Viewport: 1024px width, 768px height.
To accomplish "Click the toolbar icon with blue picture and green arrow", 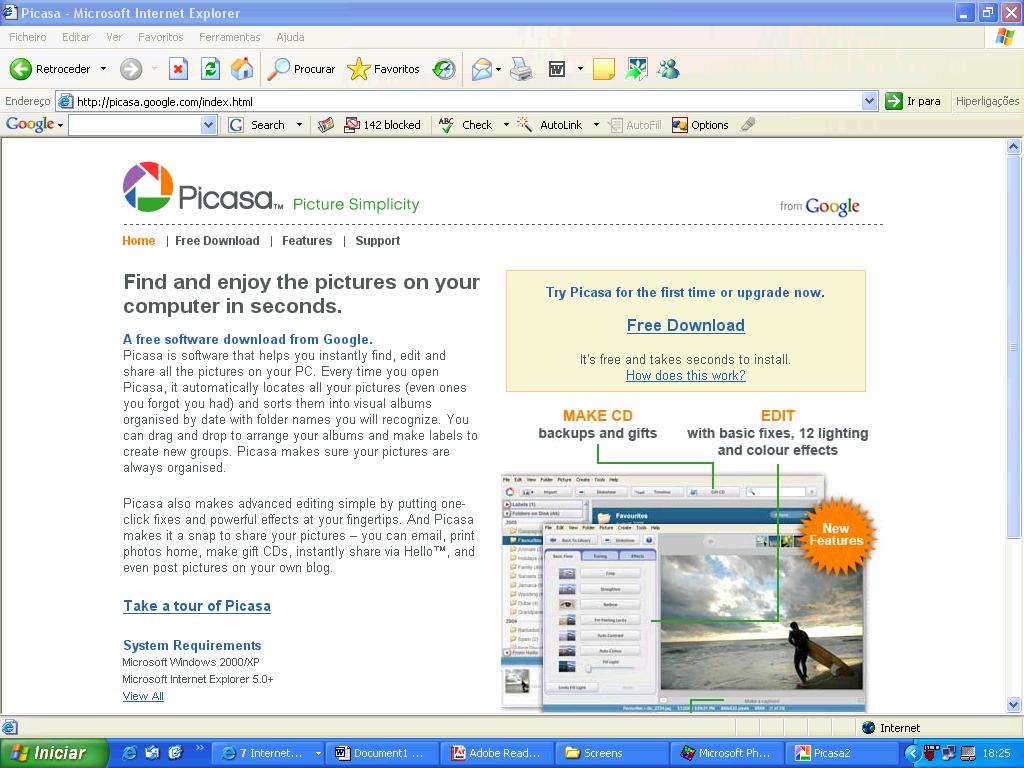I will (636, 69).
